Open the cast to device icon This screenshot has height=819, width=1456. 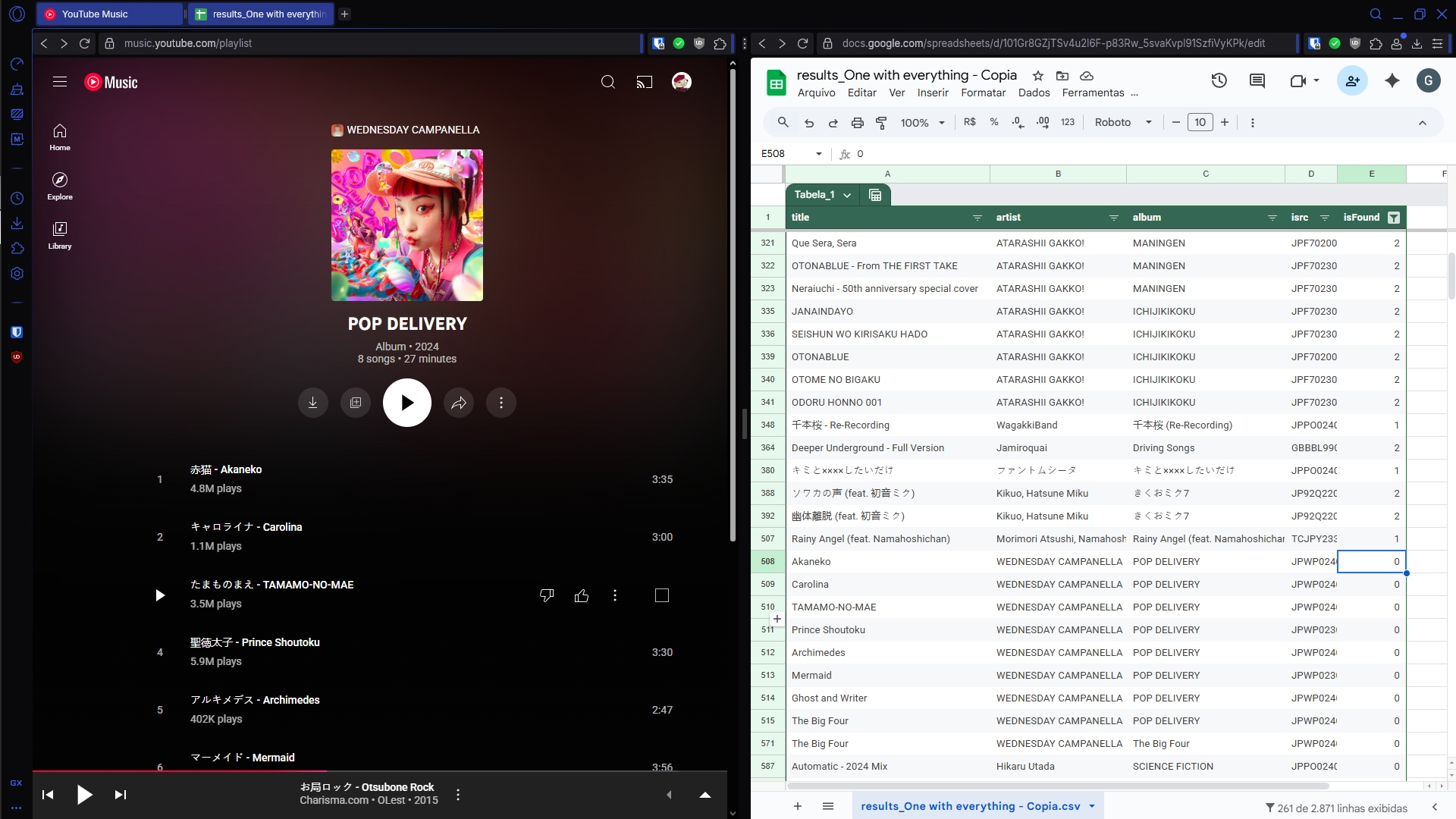pyautogui.click(x=644, y=82)
